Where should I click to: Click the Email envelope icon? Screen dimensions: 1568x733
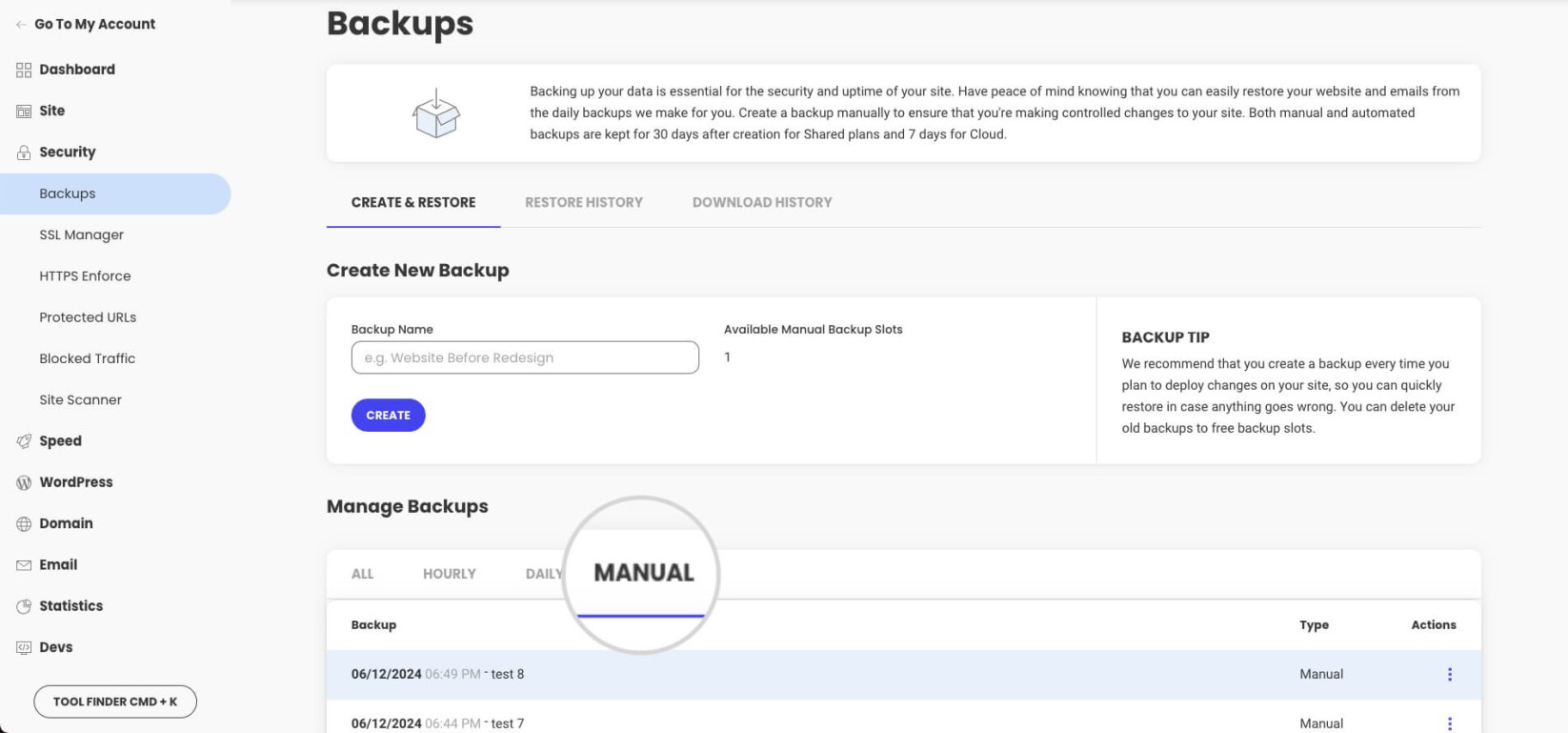pyautogui.click(x=24, y=565)
